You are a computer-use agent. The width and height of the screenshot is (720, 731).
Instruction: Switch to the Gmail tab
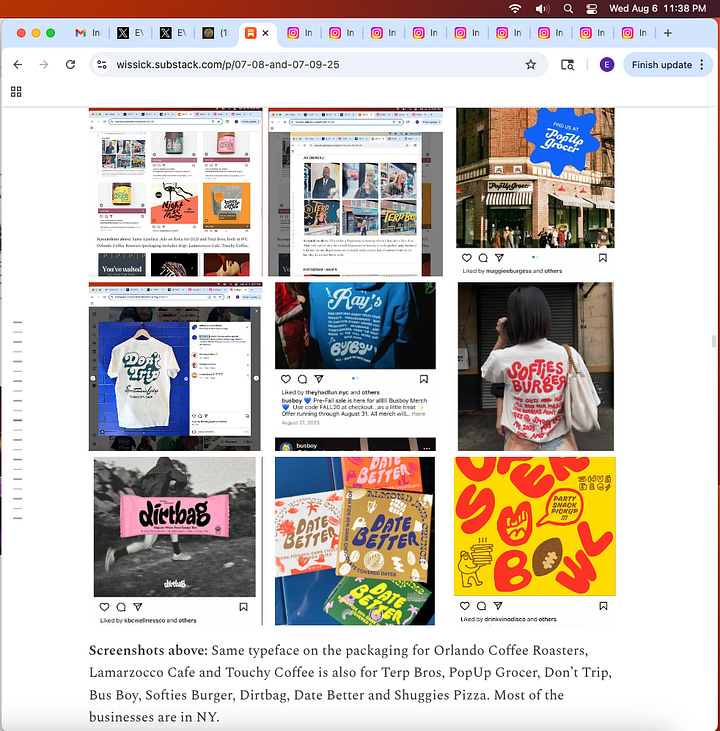pyautogui.click(x=88, y=33)
